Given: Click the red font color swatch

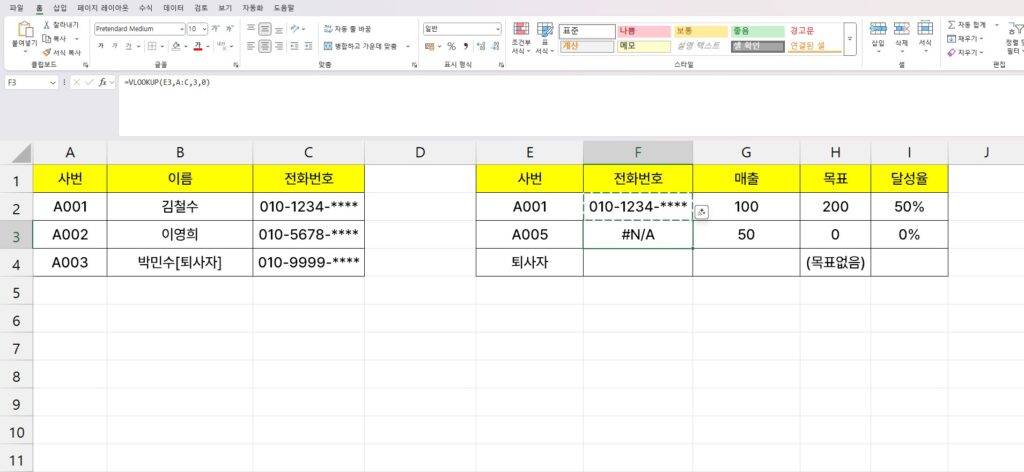Looking at the screenshot, I should coord(197,47).
